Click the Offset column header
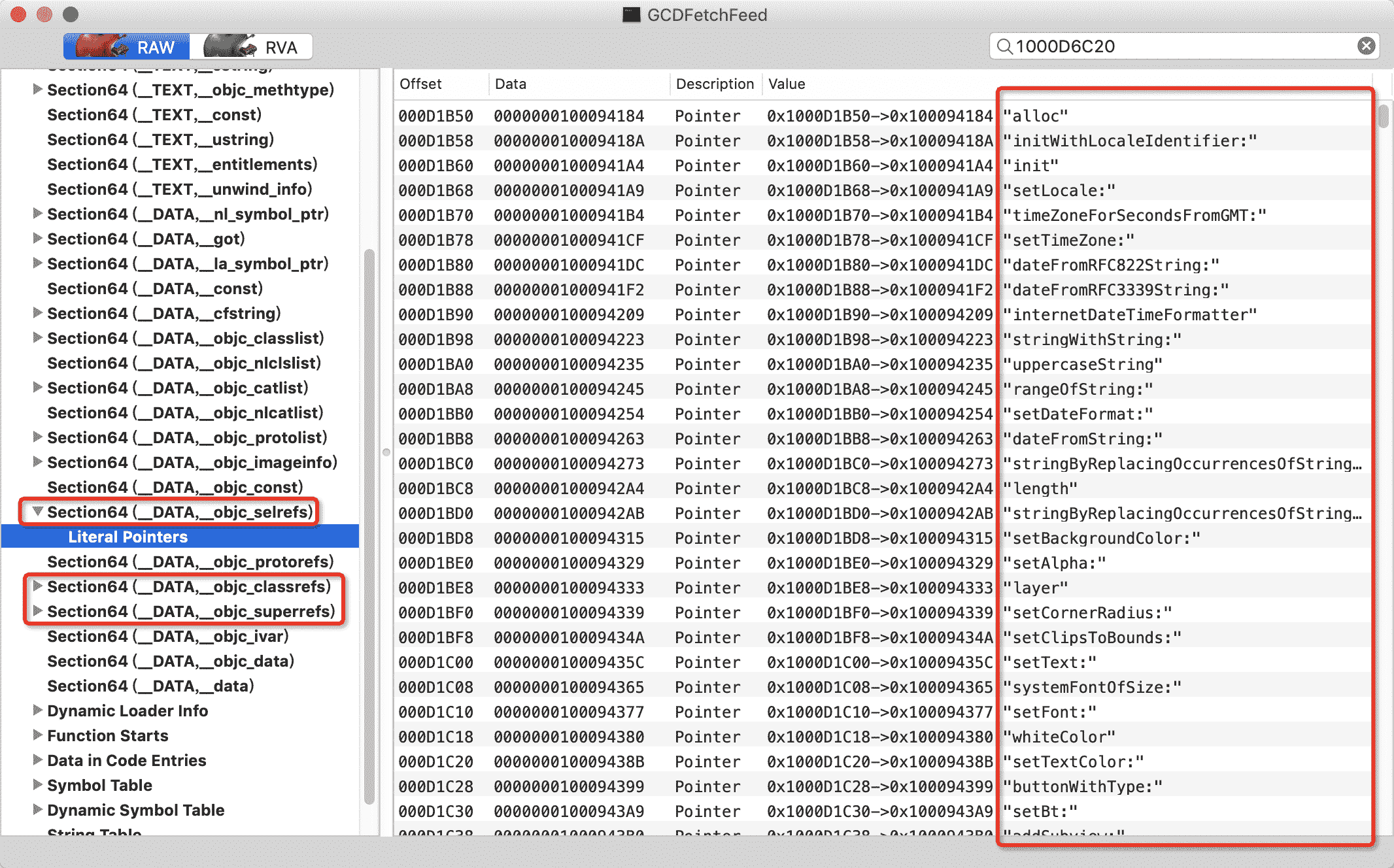 pos(421,84)
